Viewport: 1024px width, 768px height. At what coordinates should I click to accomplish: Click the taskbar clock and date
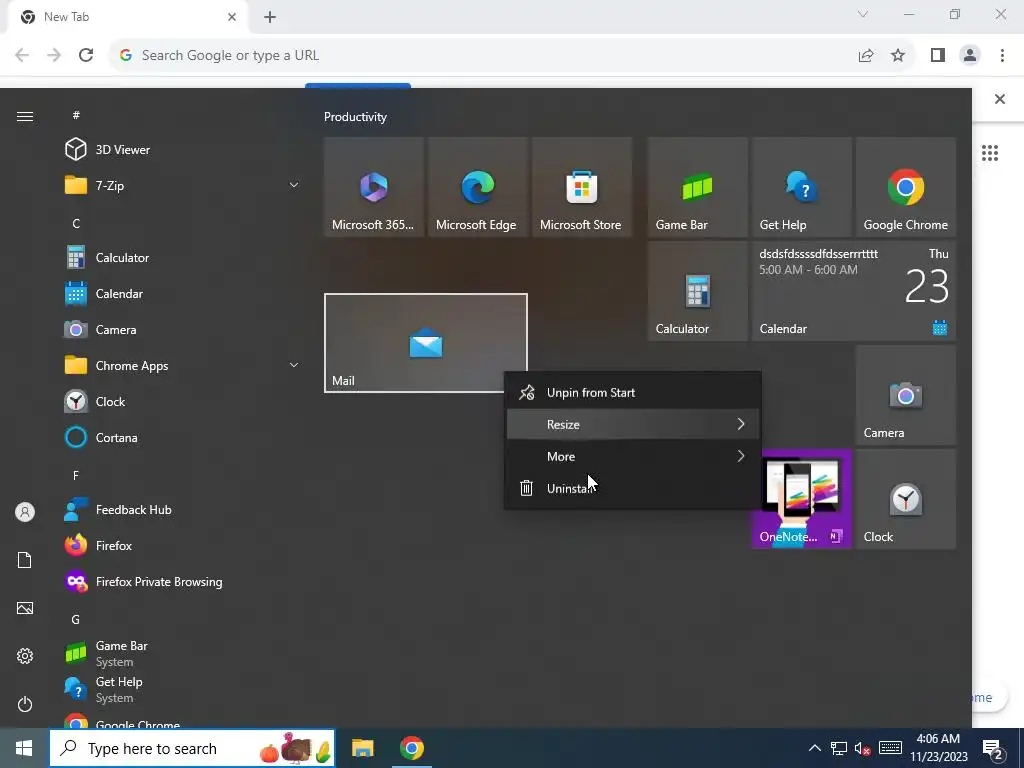938,748
